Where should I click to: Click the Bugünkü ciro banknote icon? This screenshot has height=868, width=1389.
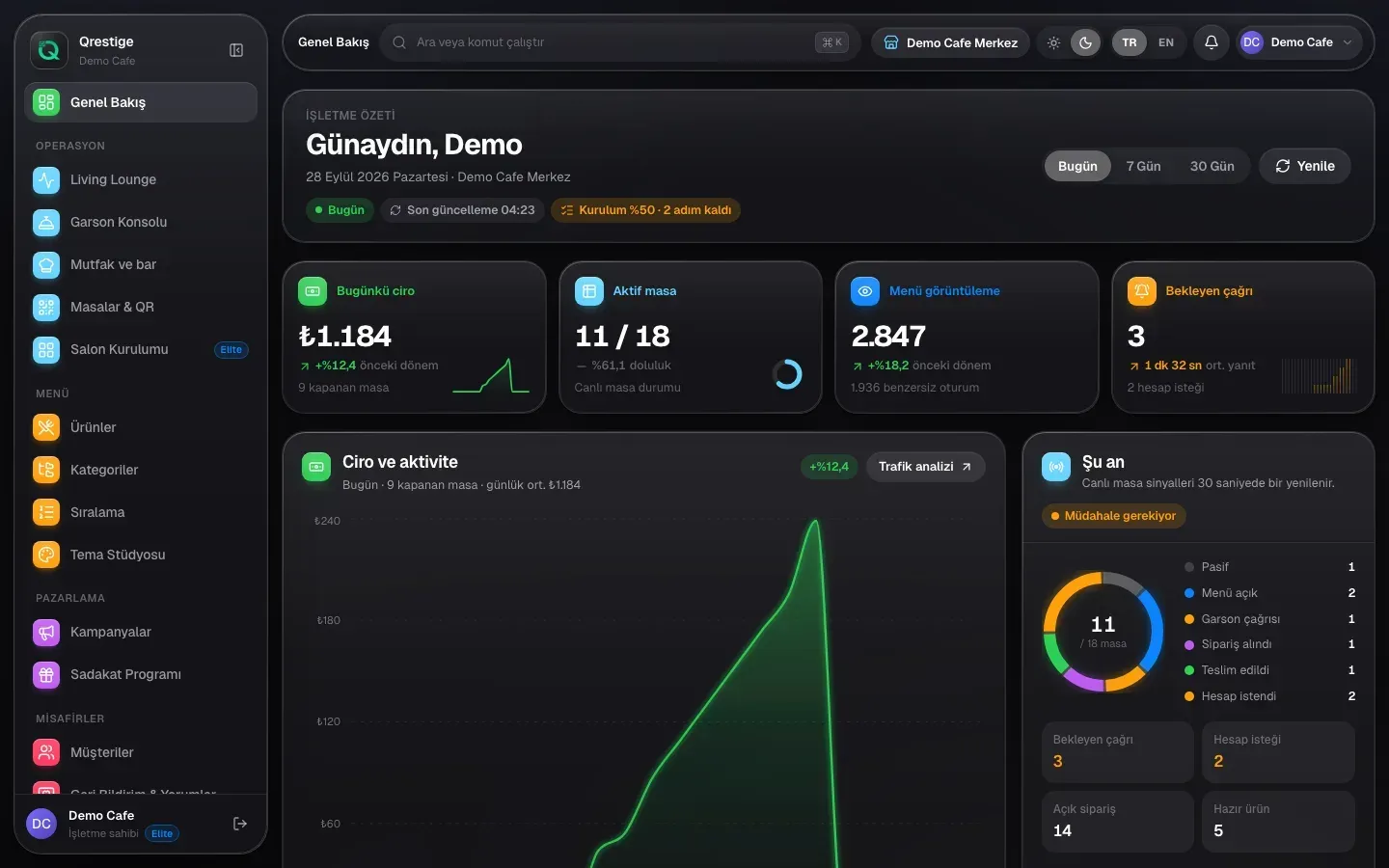313,291
